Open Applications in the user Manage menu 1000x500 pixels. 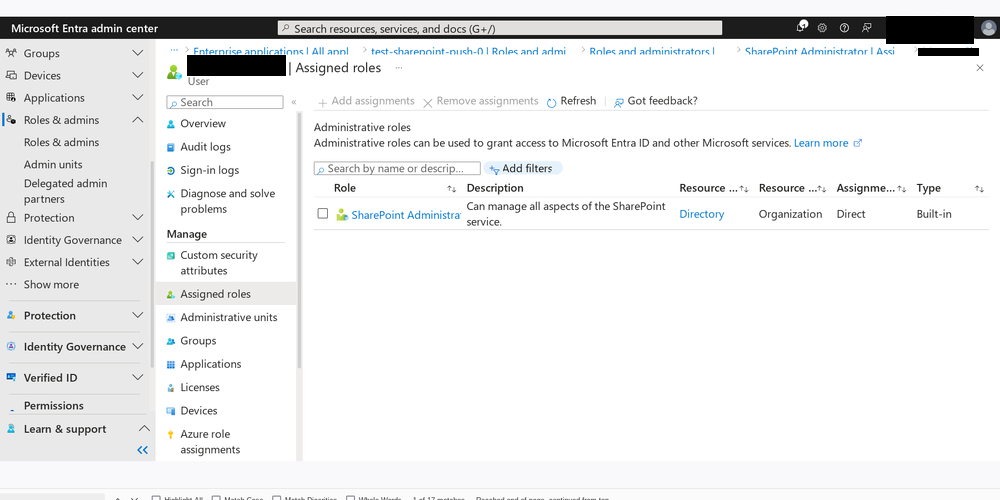pos(210,364)
